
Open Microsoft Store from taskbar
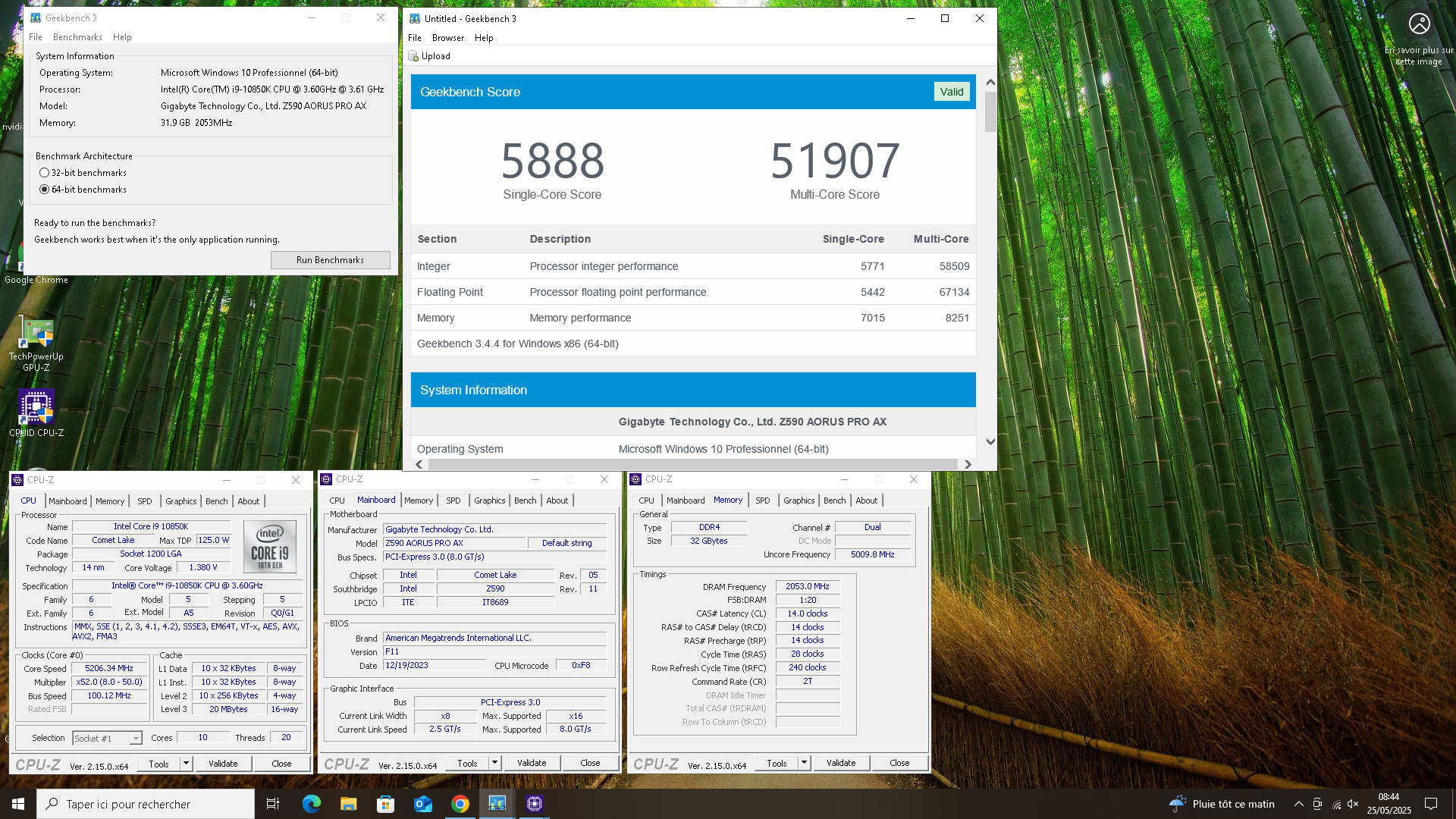(x=385, y=804)
